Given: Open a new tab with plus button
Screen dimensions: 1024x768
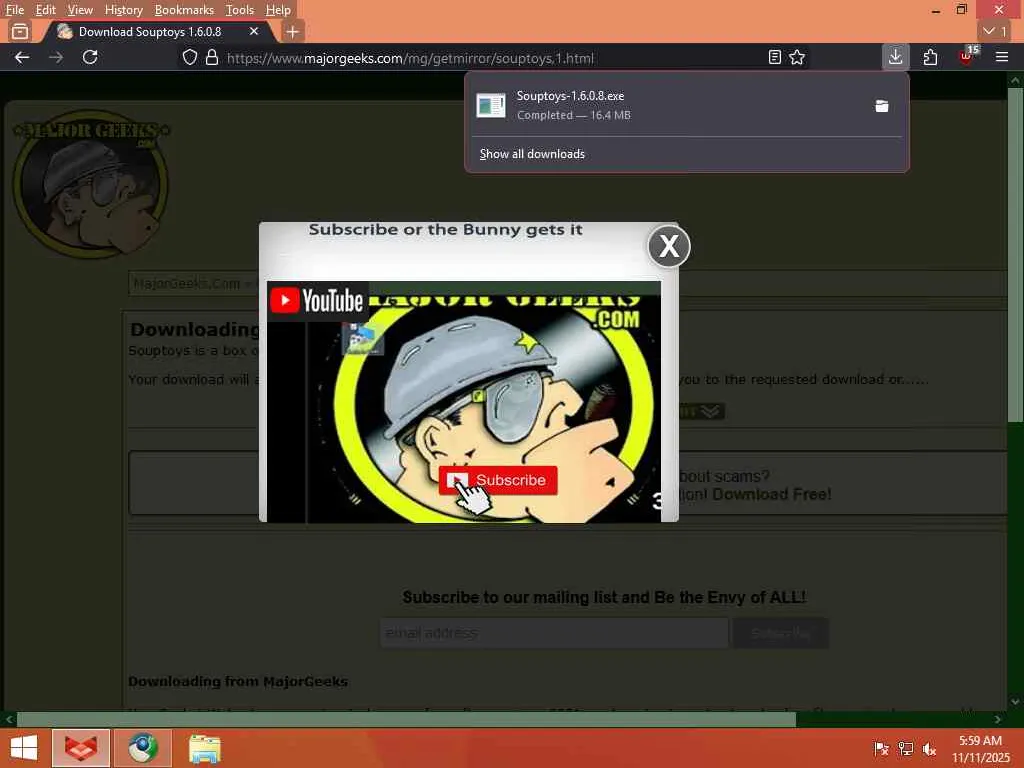Looking at the screenshot, I should point(293,31).
